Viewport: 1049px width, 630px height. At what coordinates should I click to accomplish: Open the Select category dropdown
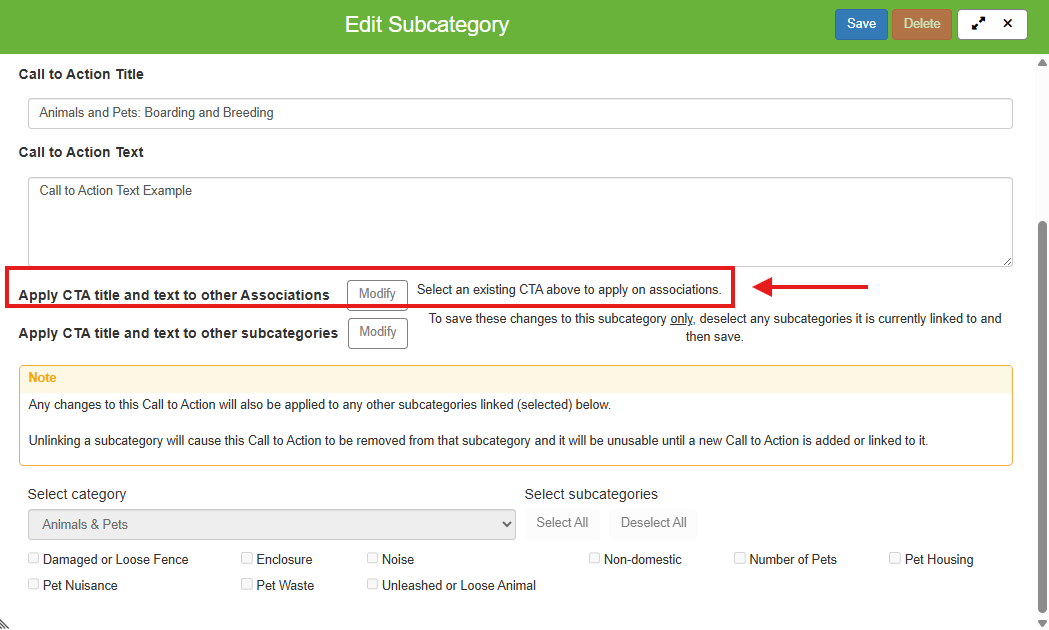coord(272,524)
